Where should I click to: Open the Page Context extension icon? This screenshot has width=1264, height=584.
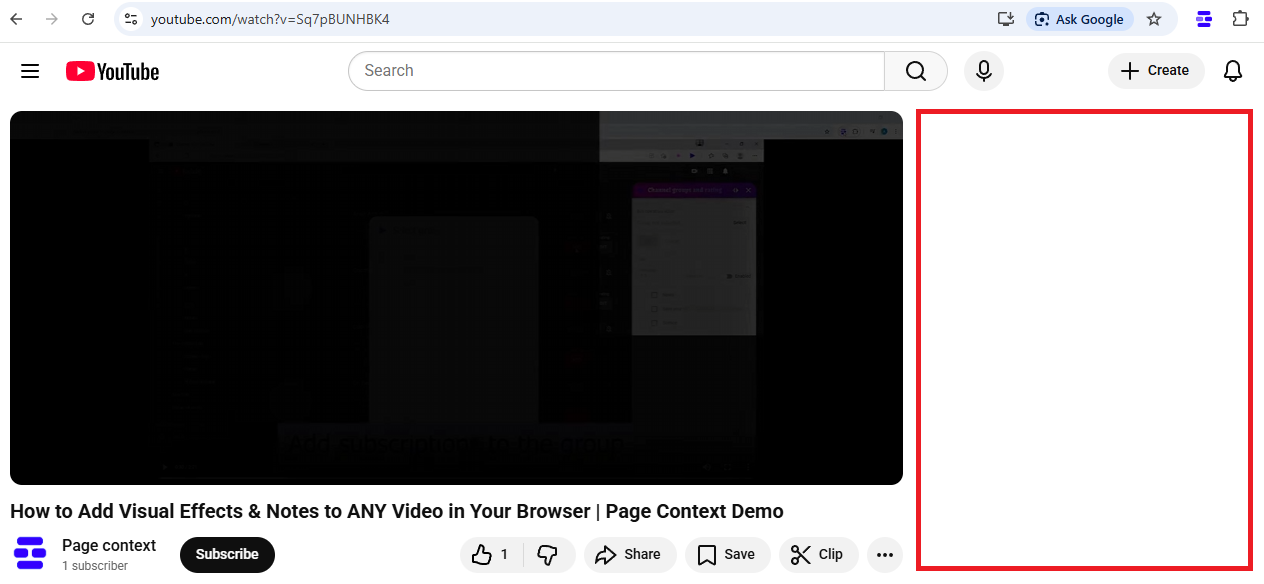click(x=1204, y=19)
